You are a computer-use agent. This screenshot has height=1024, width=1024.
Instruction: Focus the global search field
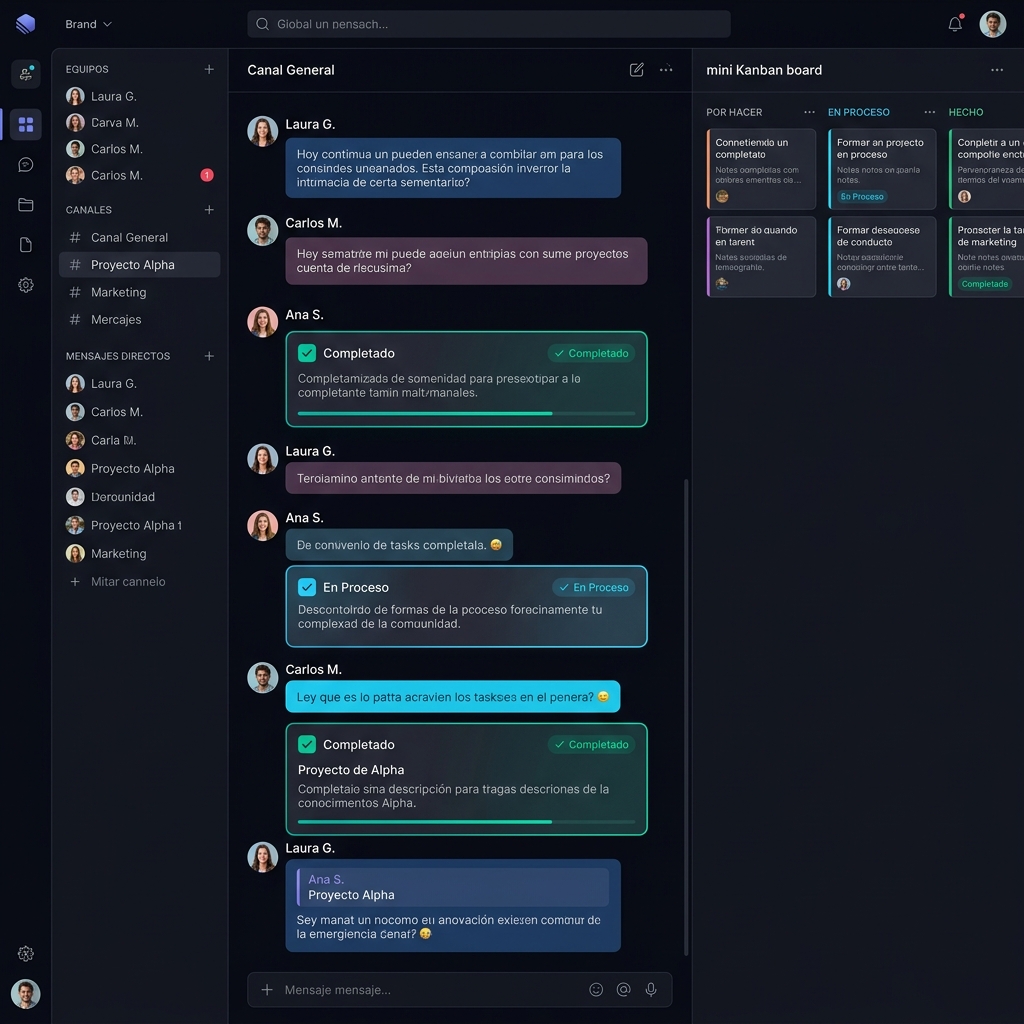click(488, 24)
